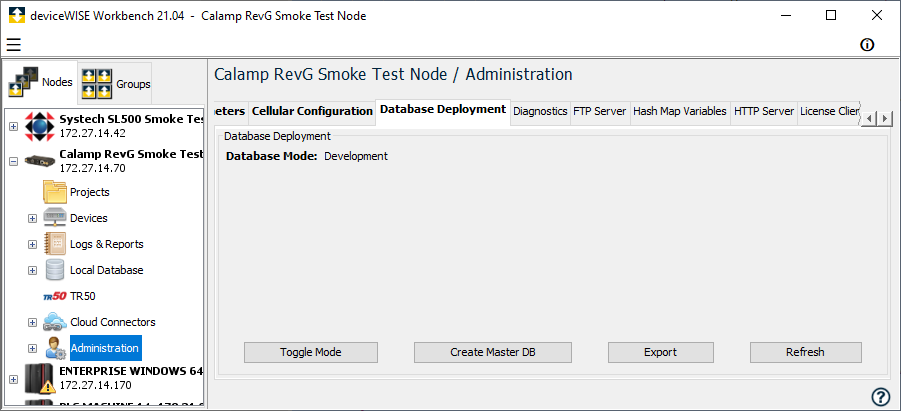Click the IP address 172.27.14.170
Screen dimensions: 901x411
(95, 385)
